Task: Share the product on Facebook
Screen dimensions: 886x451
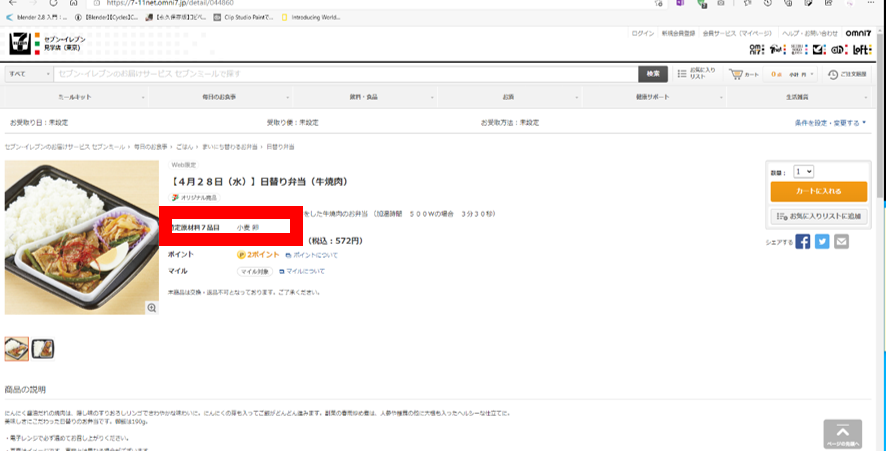Action: [x=802, y=241]
